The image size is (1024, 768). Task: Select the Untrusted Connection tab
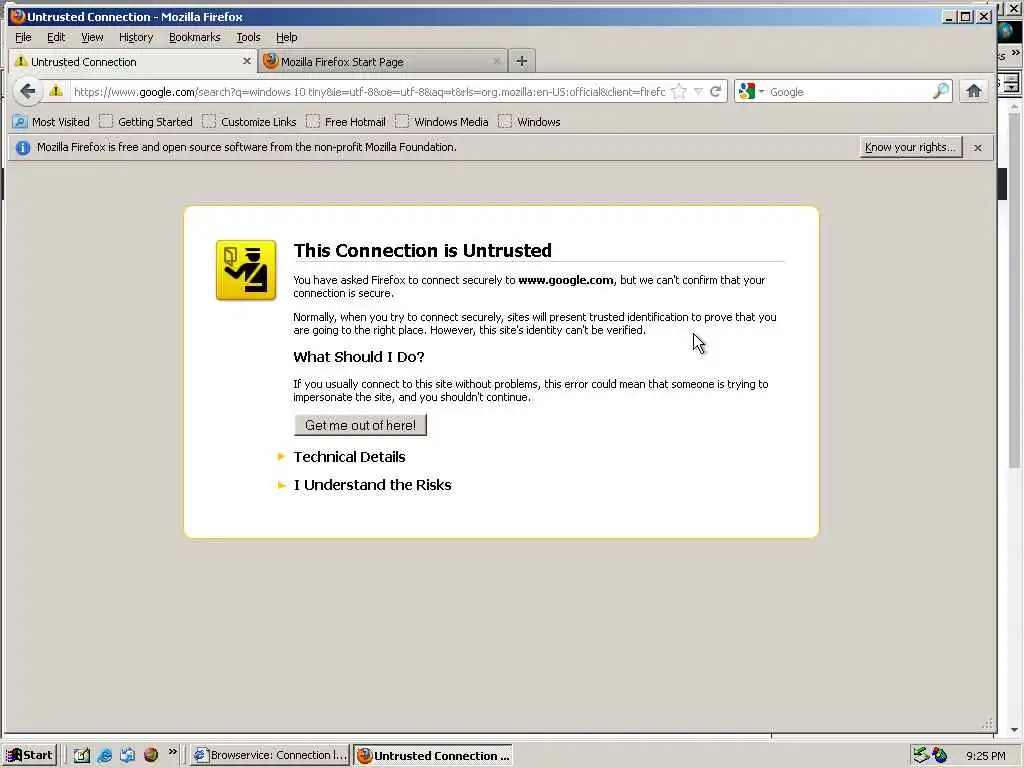click(x=133, y=61)
